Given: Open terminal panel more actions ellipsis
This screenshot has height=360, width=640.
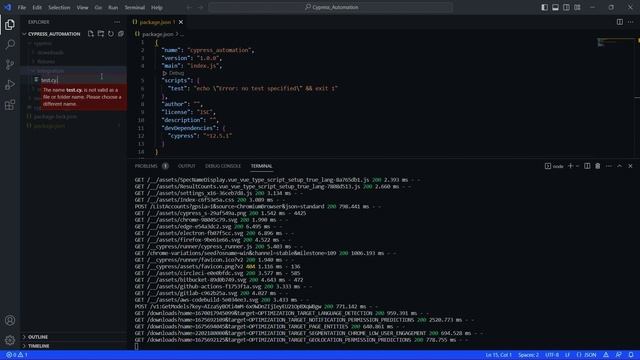Looking at the screenshot, I should (x=609, y=166).
